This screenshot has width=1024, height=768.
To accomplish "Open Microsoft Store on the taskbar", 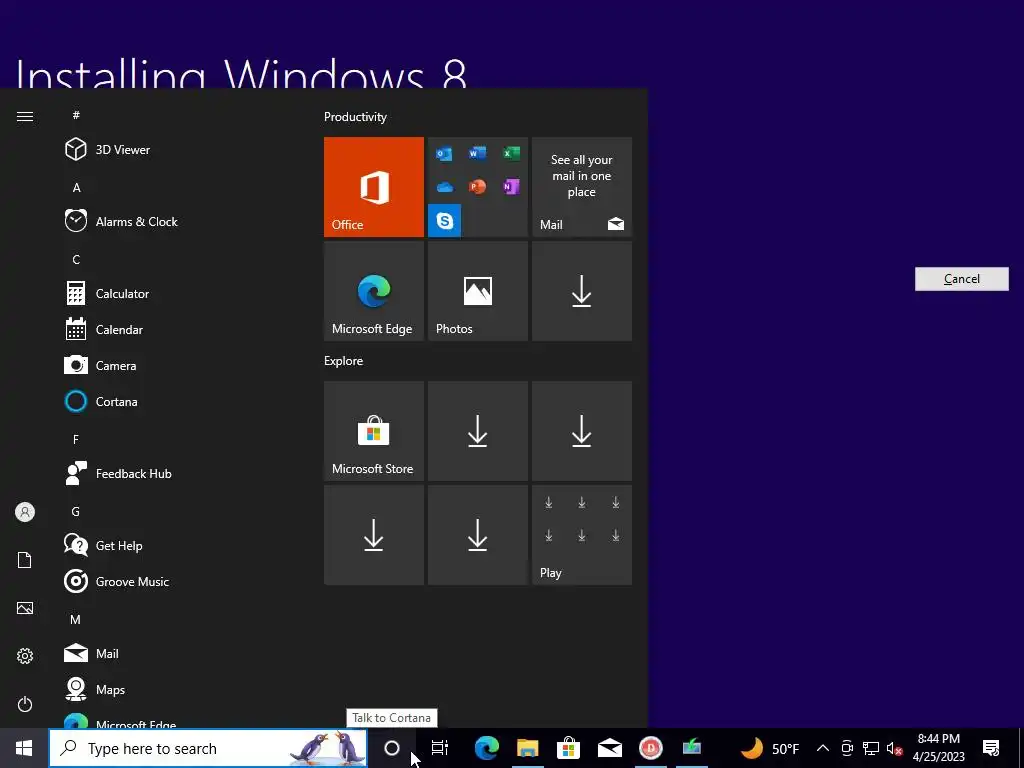I will pos(569,748).
